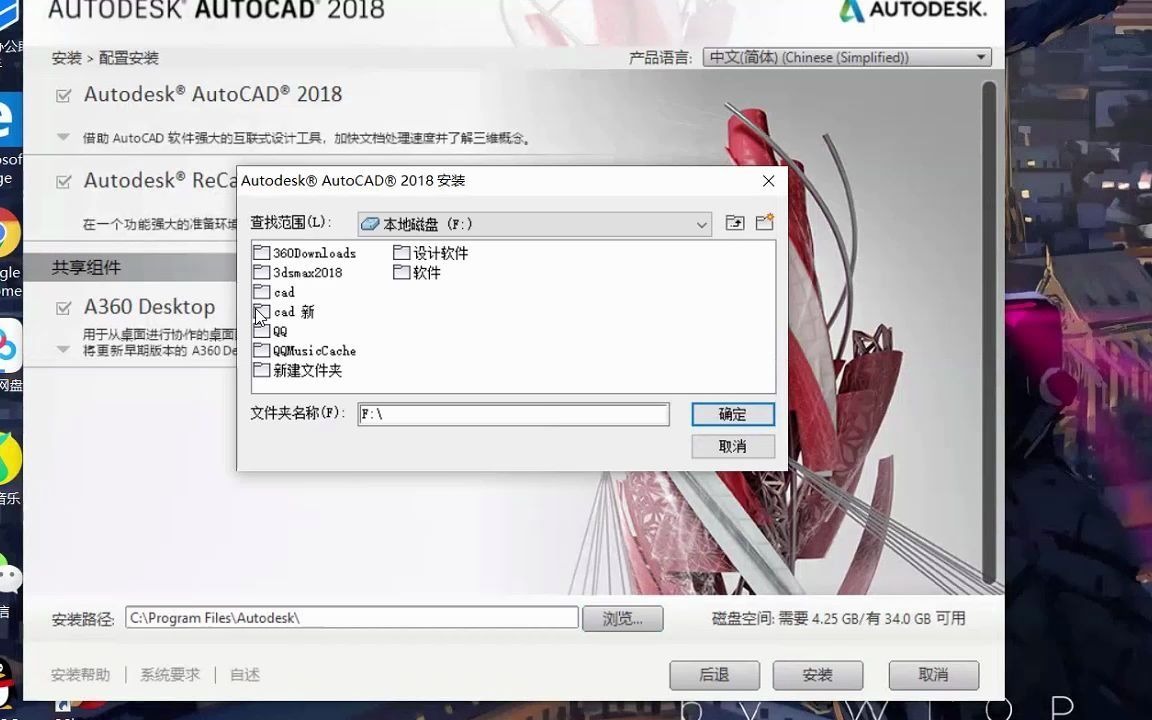The image size is (1152, 720).
Task: Click the 文件夹名称 input field showing F:\
Action: click(x=513, y=414)
